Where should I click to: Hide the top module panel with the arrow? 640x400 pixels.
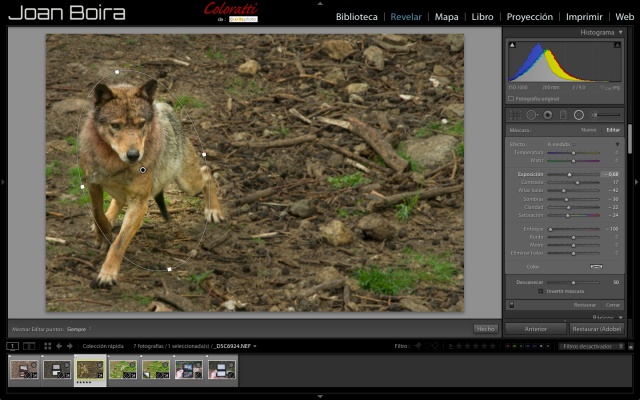(320, 3)
